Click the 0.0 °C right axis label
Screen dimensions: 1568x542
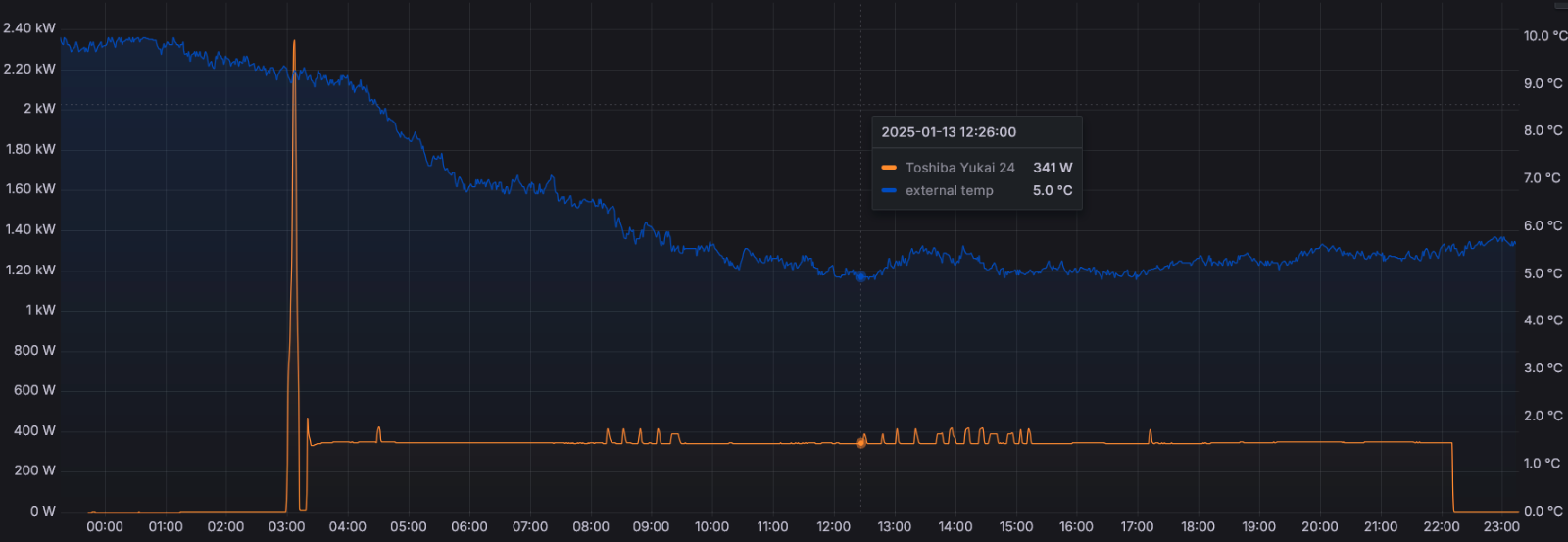coord(1543,511)
